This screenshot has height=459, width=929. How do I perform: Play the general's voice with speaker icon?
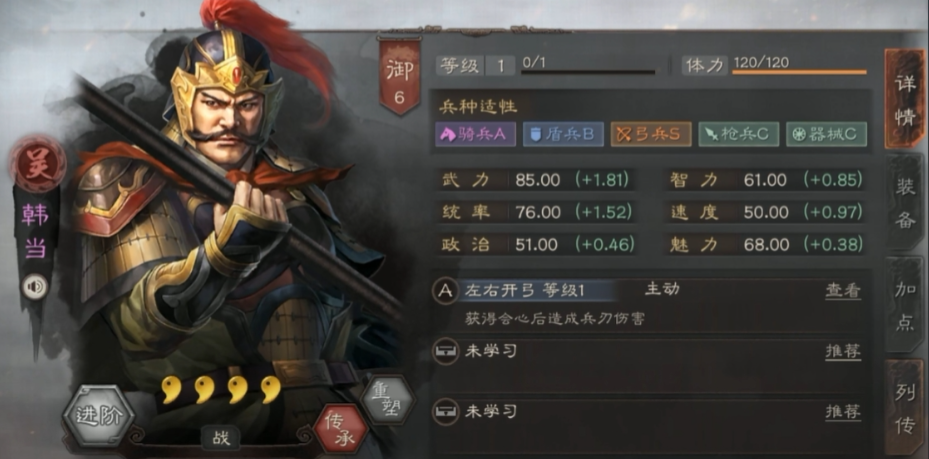(35, 287)
